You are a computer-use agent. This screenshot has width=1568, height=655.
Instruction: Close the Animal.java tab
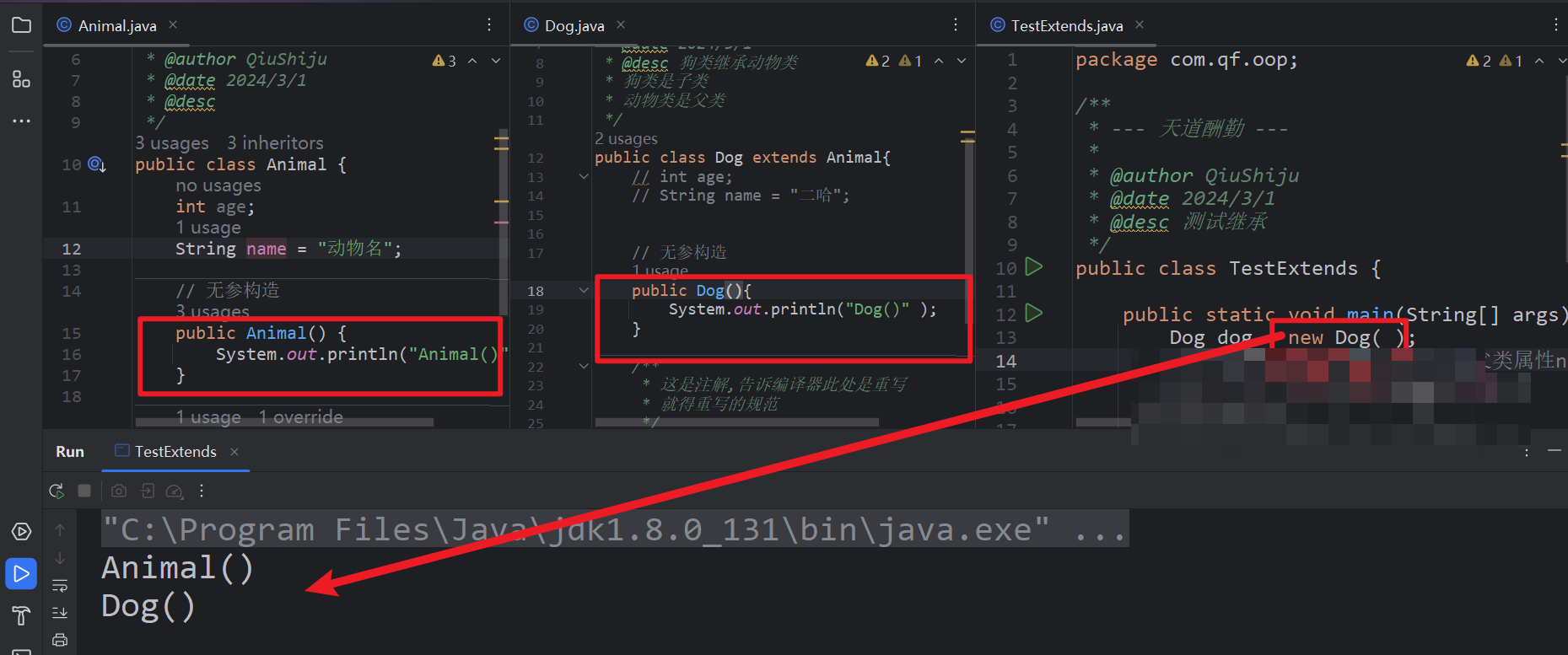[173, 25]
